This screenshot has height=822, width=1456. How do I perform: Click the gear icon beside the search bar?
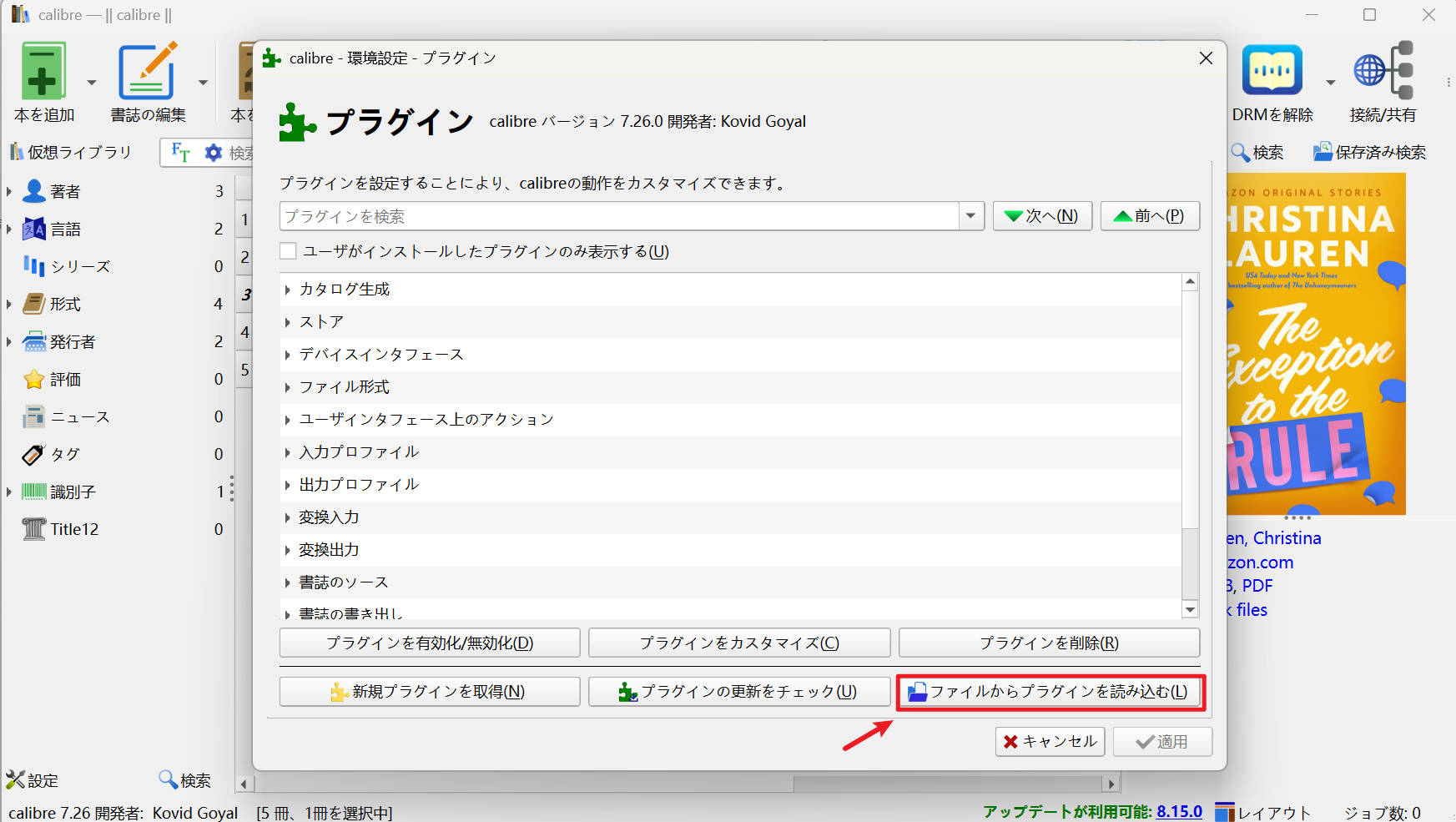[213, 152]
